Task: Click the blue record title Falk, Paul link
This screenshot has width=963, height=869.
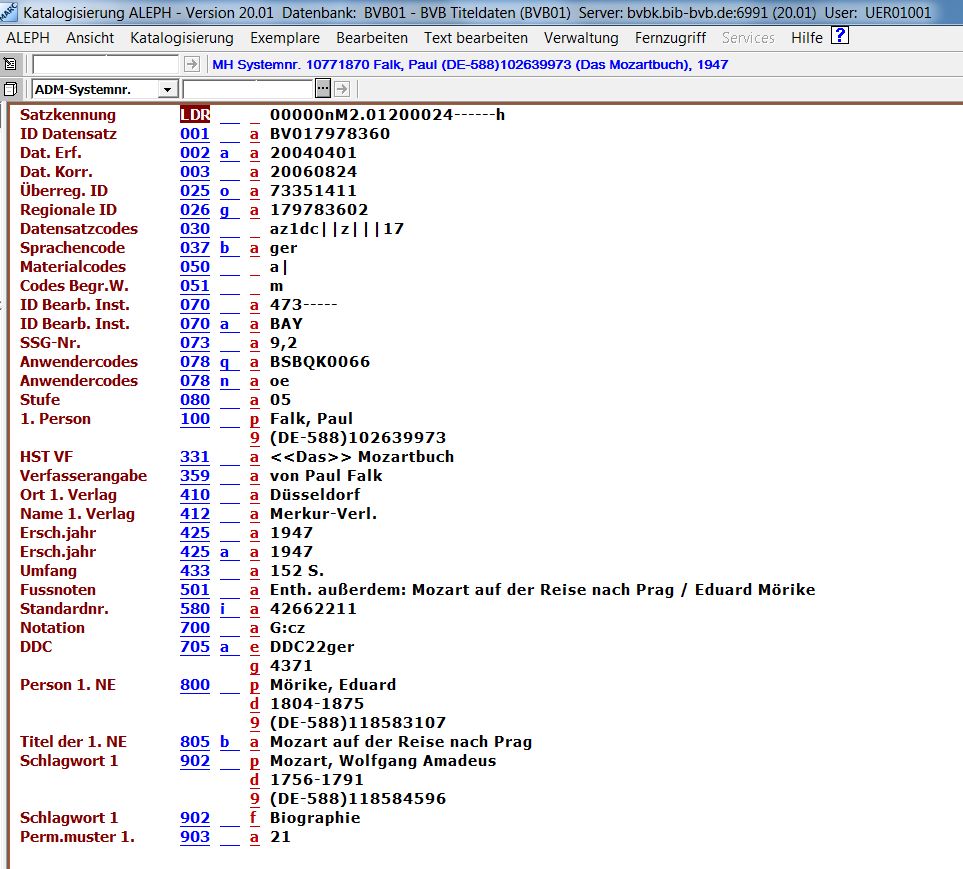Action: tap(470, 64)
